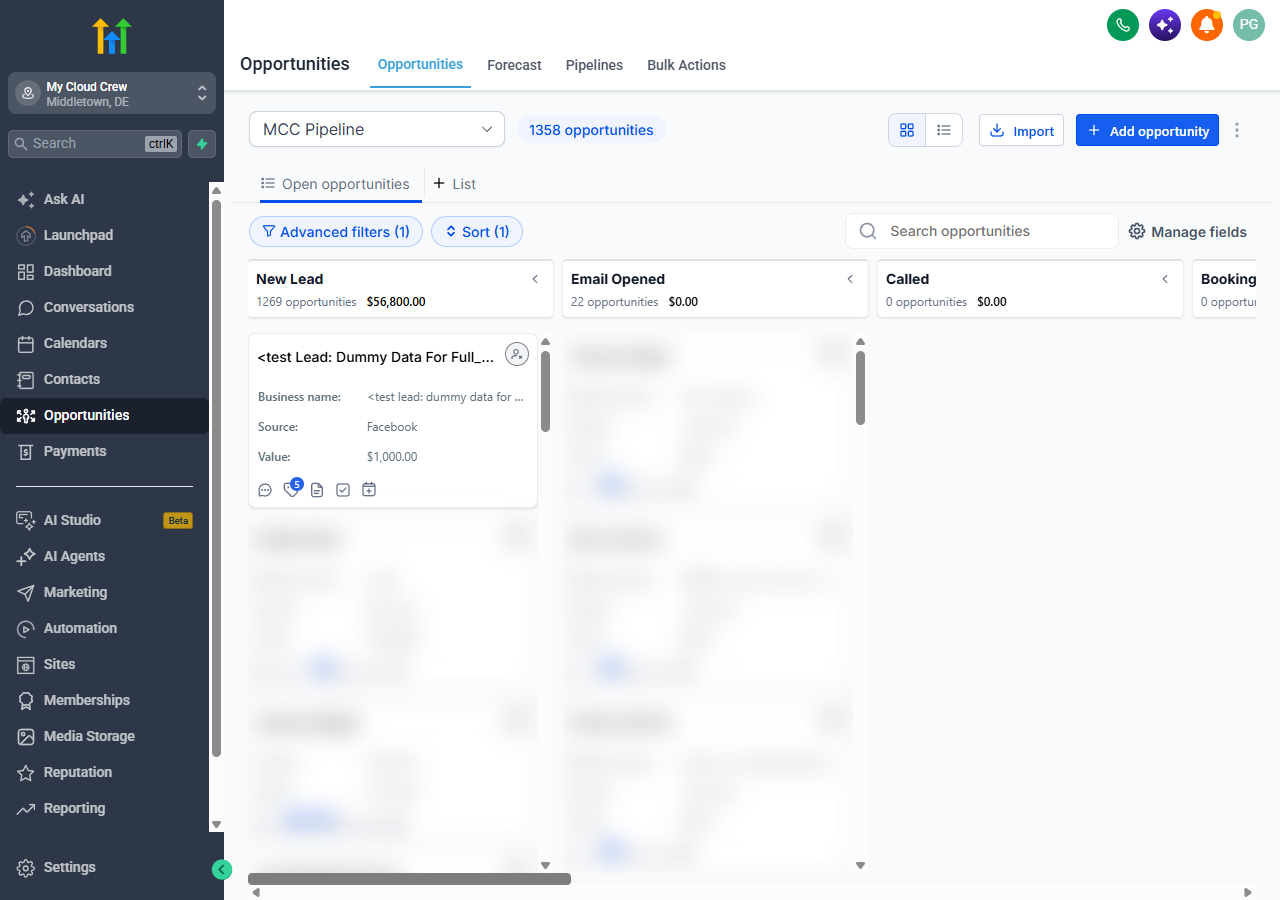Image resolution: width=1280 pixels, height=900 pixels.
Task: Go to Reputation in the sidebar
Action: 104,772
